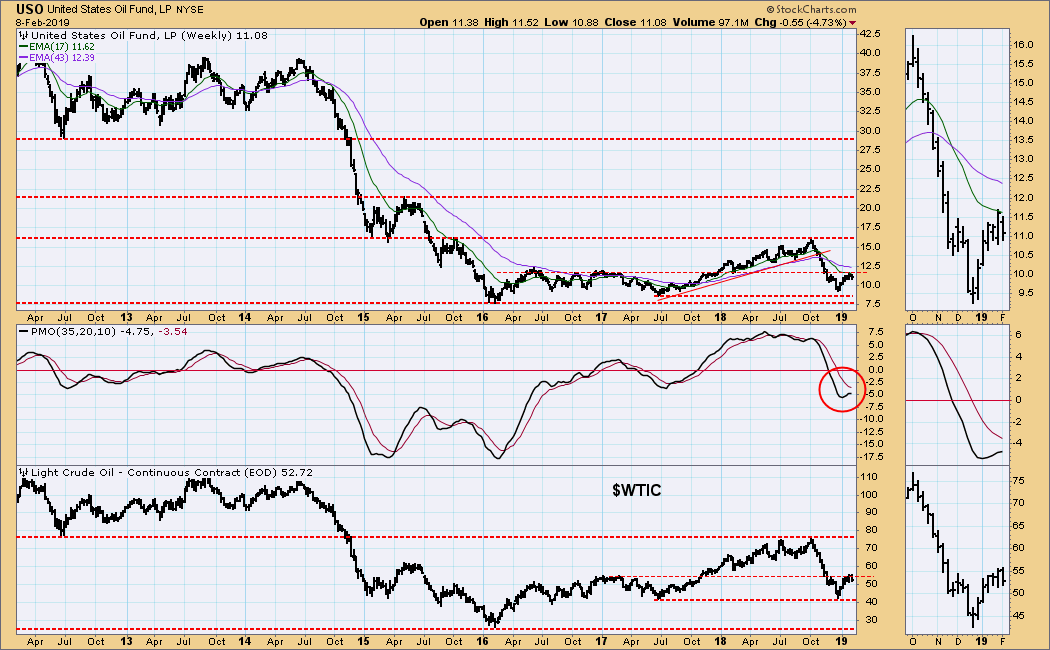Select the EMA(43) 12.39 legend text
The width and height of the screenshot is (1050, 650).
62,58
